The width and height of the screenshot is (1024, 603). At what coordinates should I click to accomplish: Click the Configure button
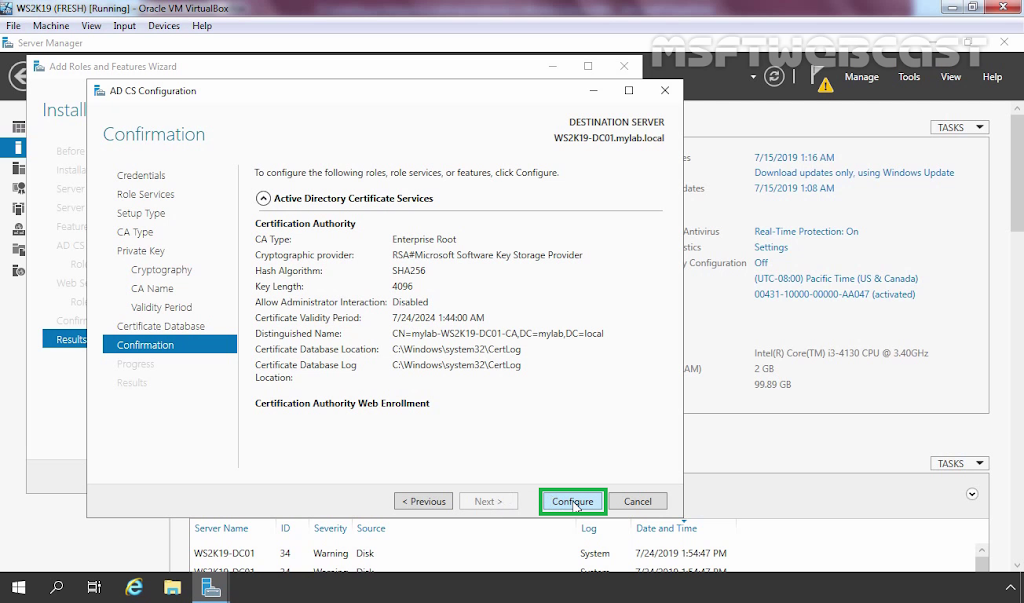[573, 502]
